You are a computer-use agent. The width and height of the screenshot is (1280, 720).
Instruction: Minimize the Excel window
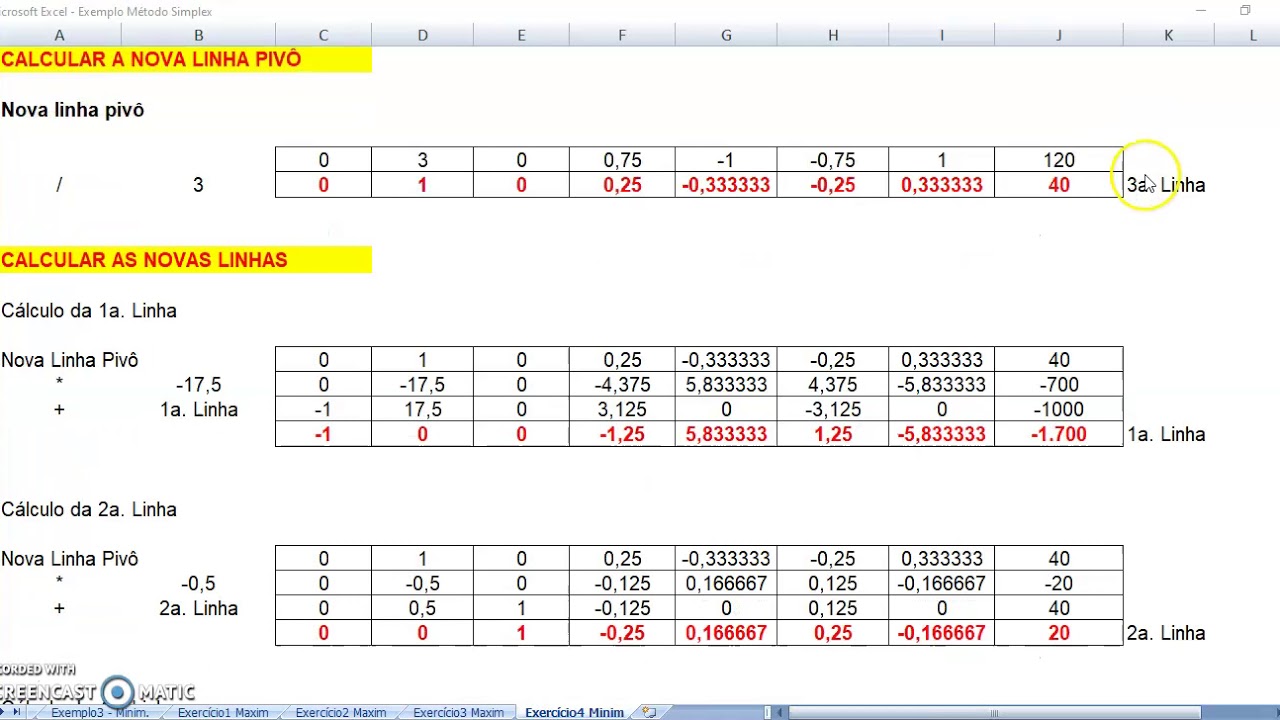[1201, 11]
